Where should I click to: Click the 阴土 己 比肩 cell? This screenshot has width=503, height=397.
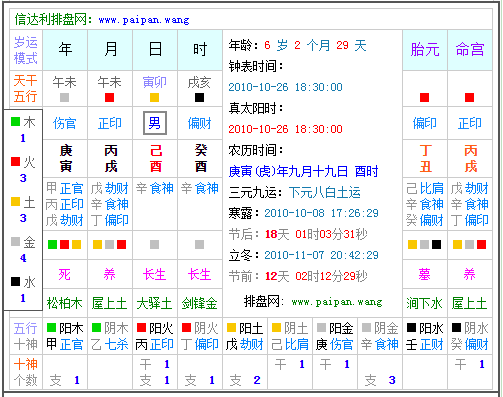coord(290,336)
